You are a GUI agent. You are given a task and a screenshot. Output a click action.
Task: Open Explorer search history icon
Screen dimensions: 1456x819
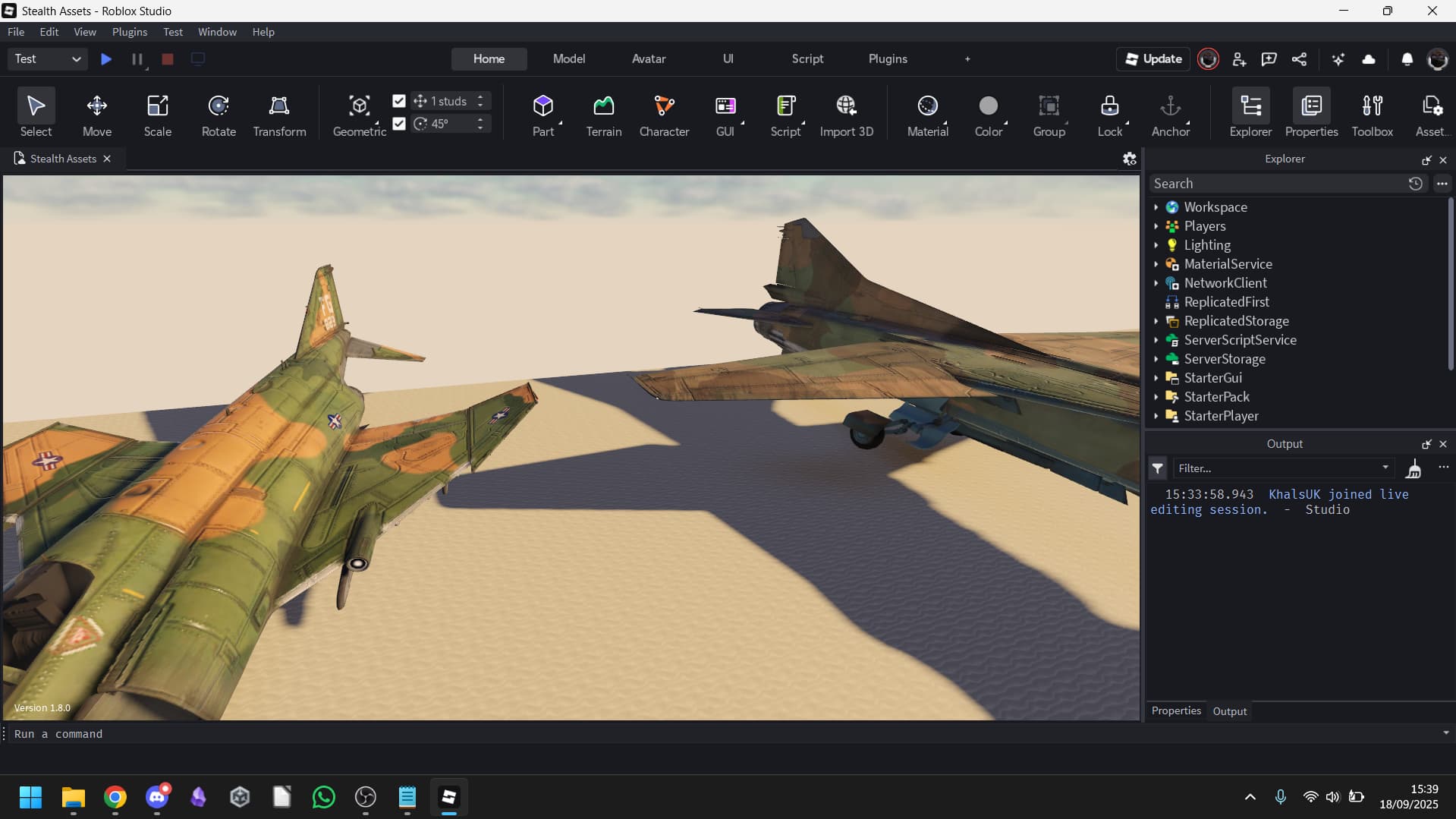tap(1415, 184)
